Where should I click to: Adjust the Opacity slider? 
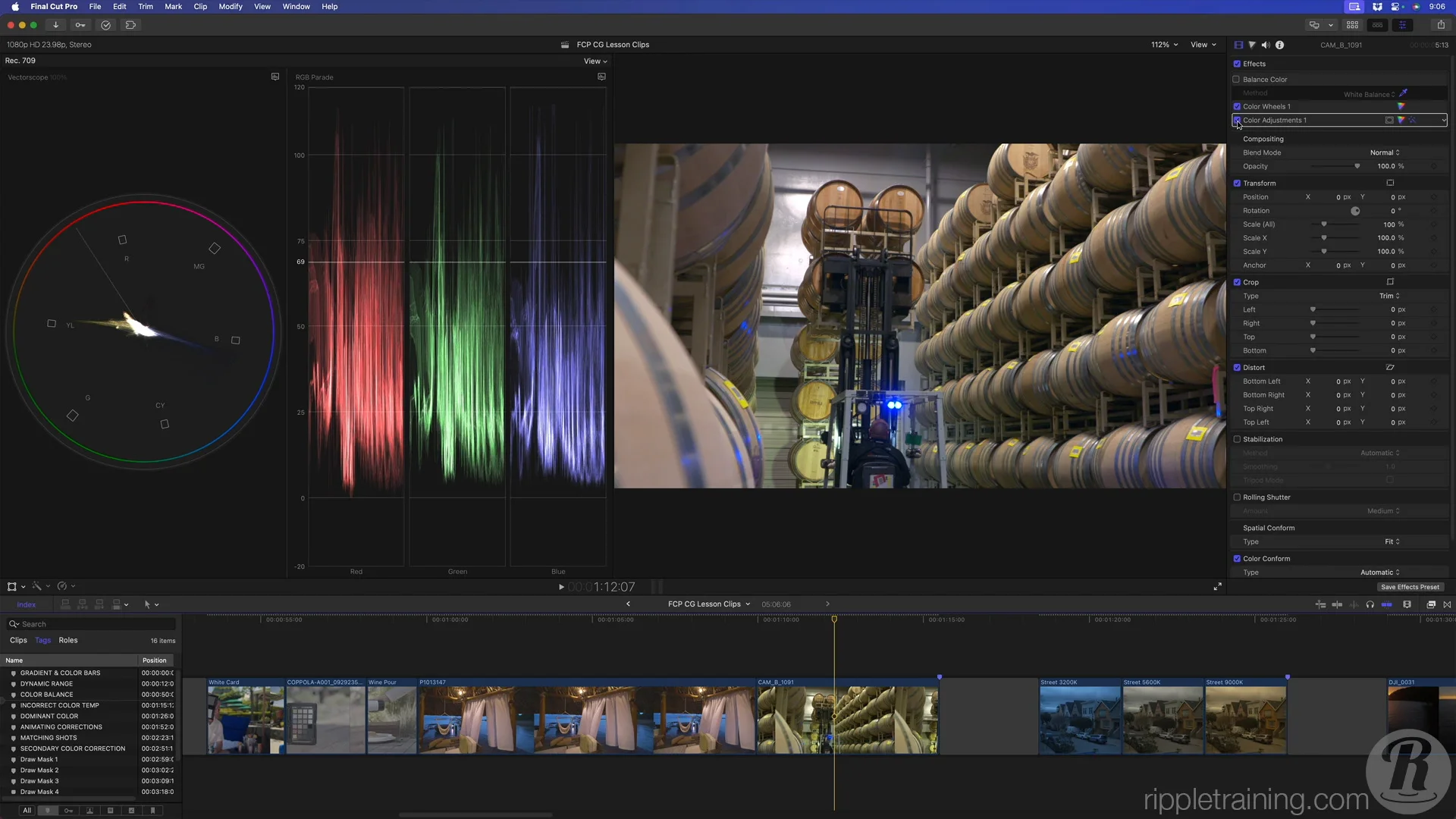pos(1357,166)
